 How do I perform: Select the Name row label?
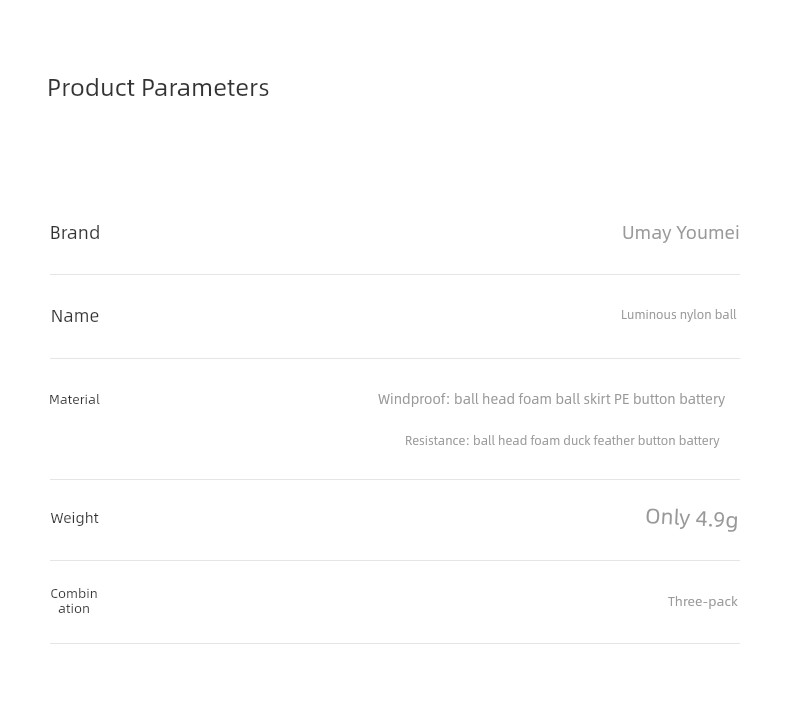tap(75, 316)
